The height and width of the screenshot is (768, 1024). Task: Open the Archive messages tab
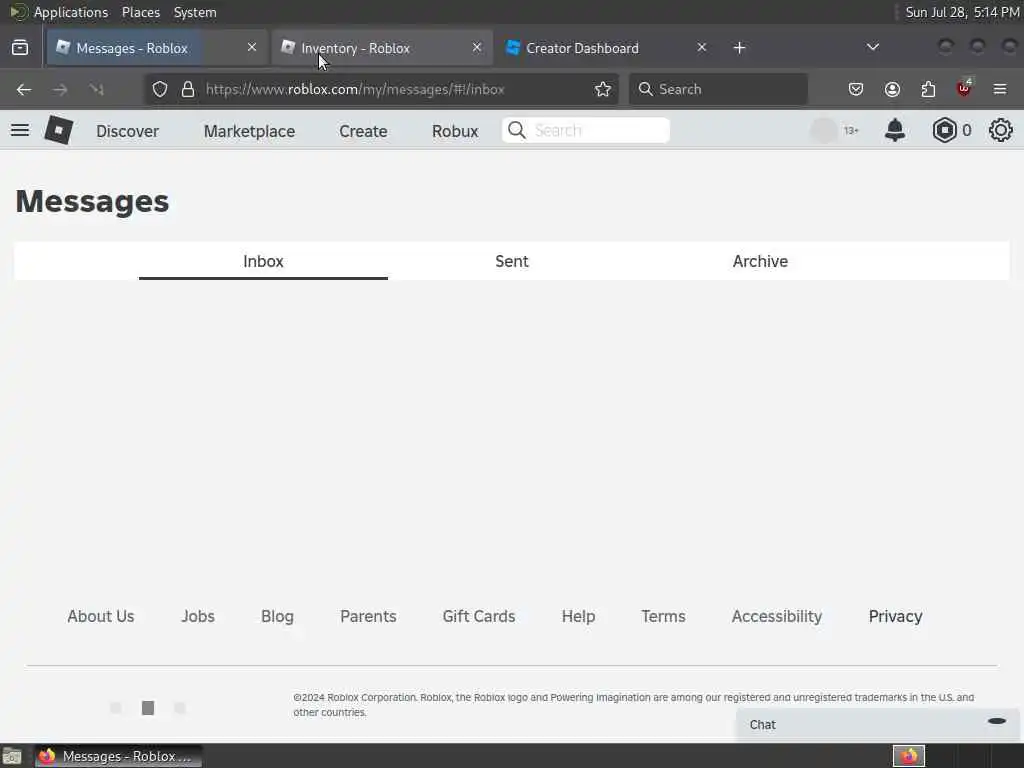(x=760, y=261)
